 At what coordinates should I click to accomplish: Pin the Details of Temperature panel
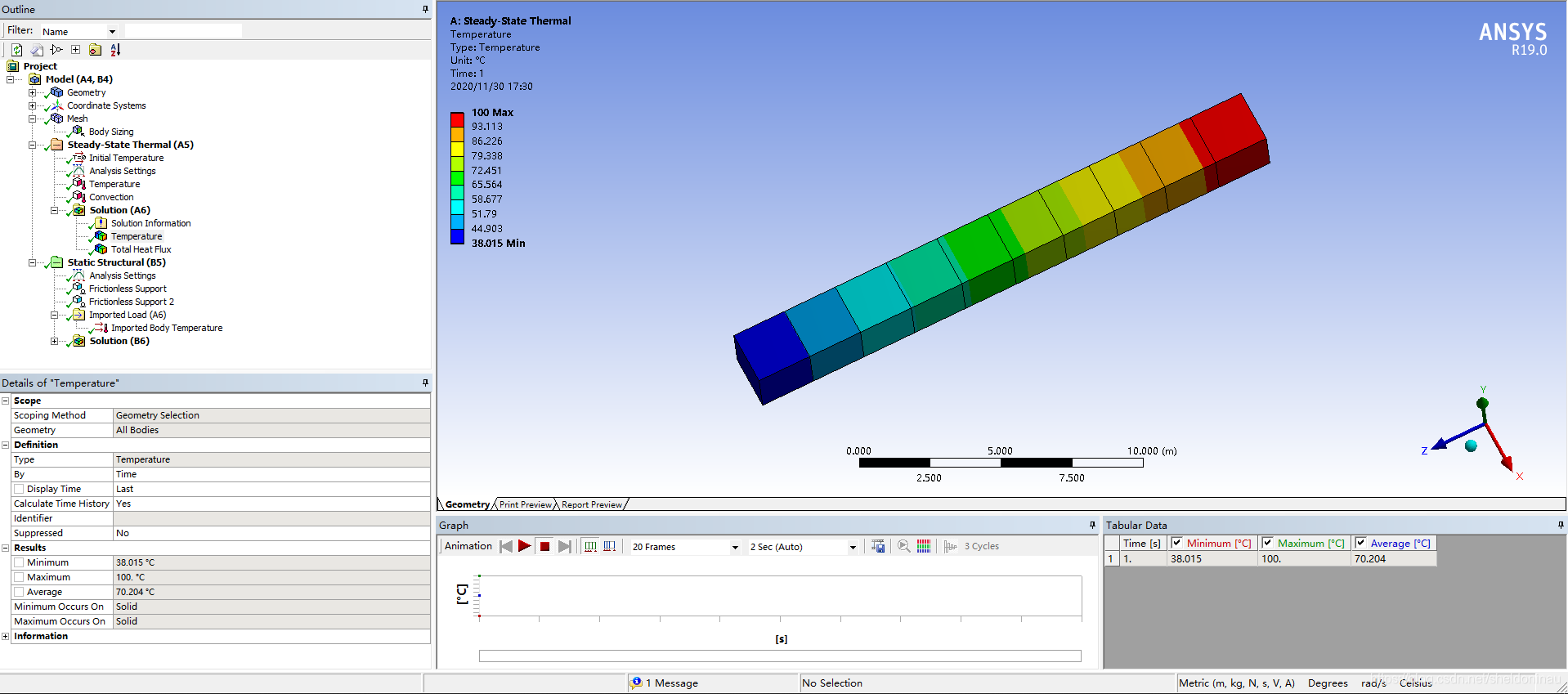click(x=425, y=383)
